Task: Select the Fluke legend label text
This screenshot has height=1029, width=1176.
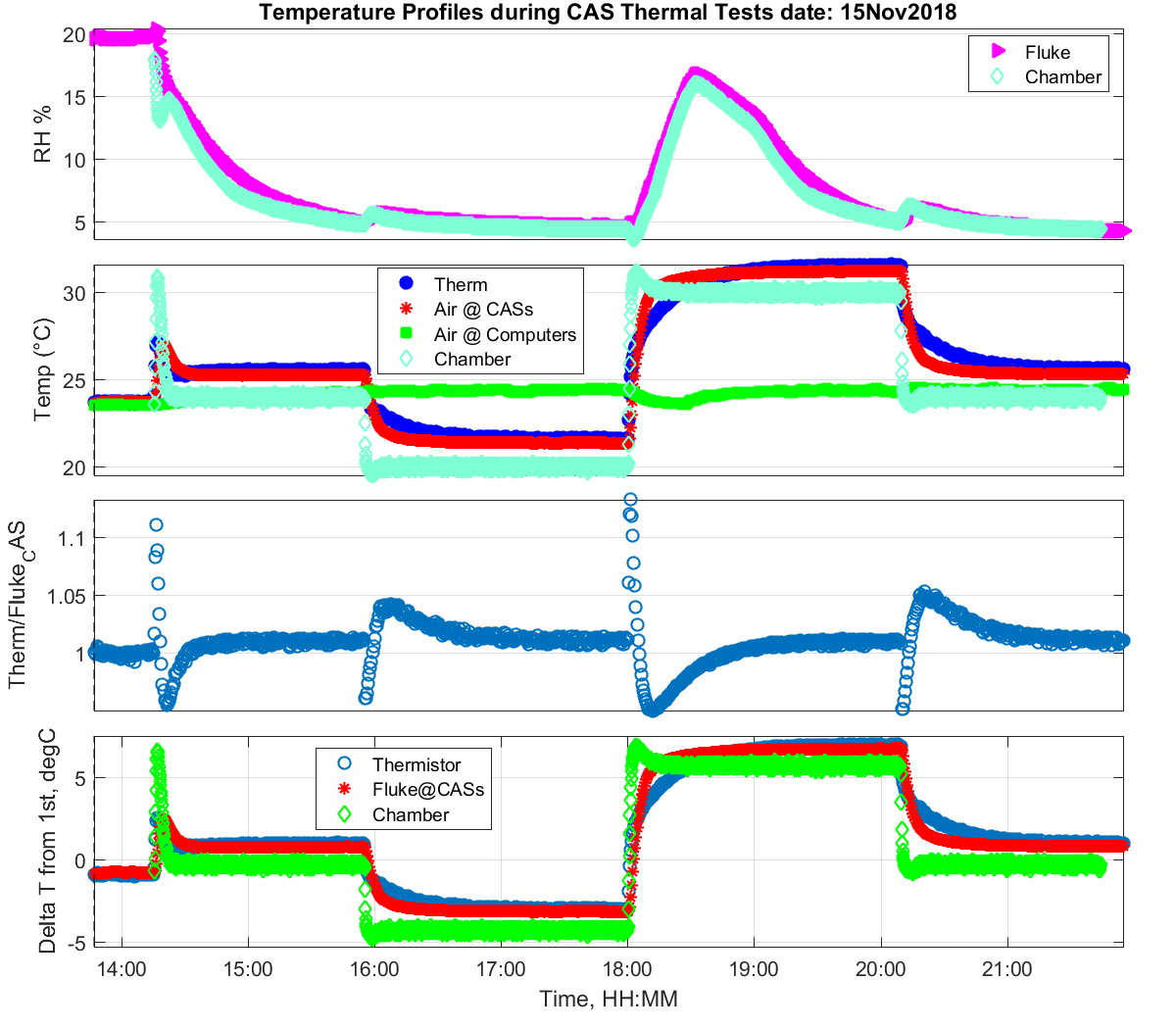Action: [x=1047, y=52]
